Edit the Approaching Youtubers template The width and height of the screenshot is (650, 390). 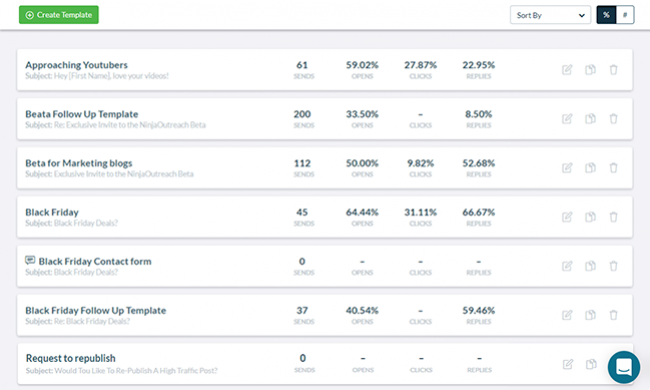(567, 70)
